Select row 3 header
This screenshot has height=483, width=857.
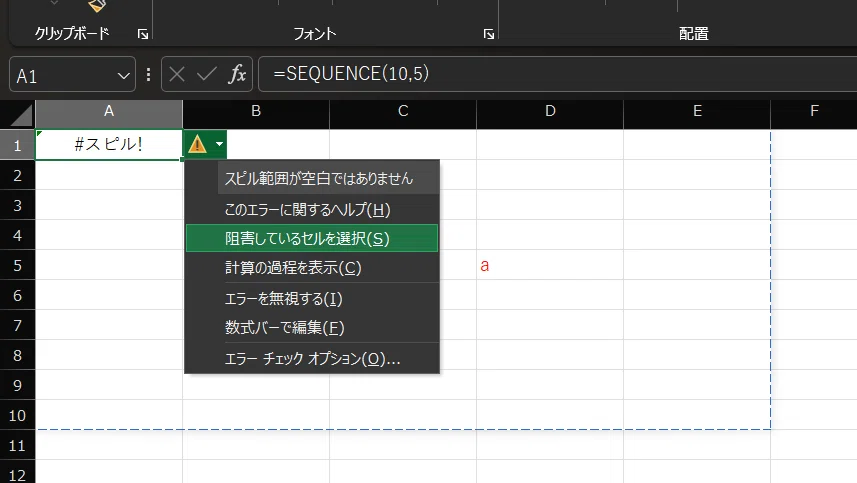17,205
